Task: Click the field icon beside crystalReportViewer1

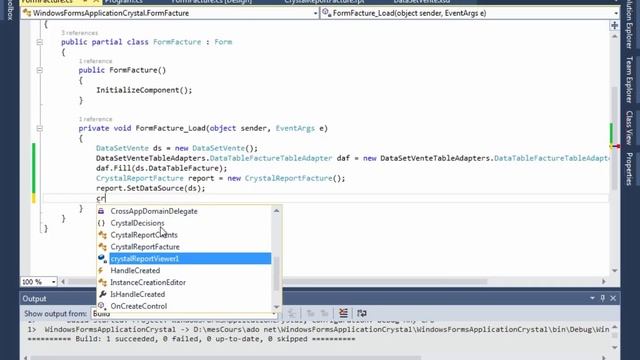Action: coord(102,258)
